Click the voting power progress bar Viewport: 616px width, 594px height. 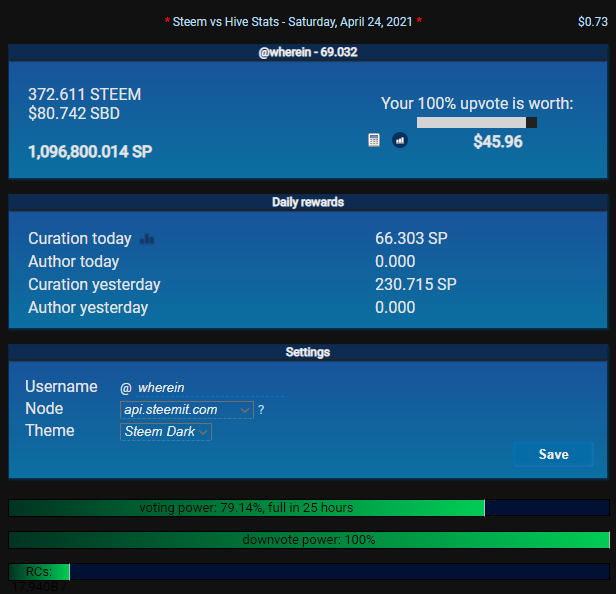tap(308, 508)
